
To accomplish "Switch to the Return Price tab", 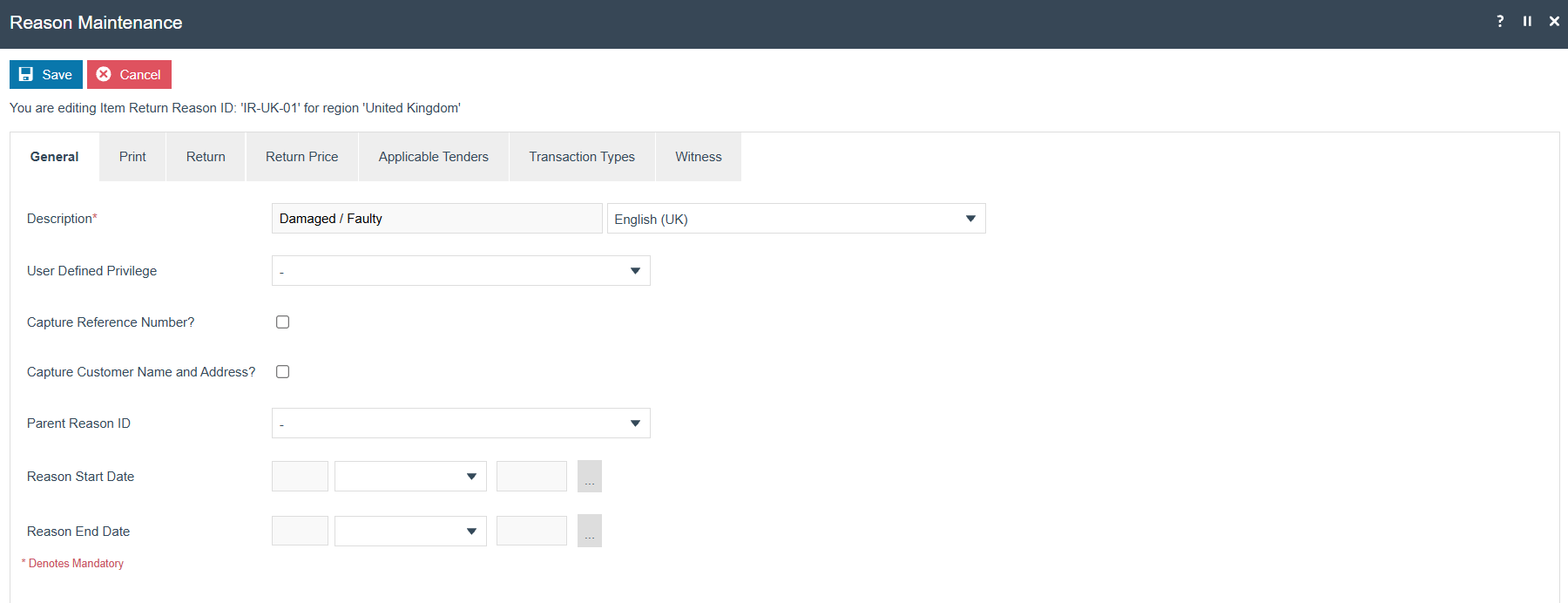I will coord(301,157).
